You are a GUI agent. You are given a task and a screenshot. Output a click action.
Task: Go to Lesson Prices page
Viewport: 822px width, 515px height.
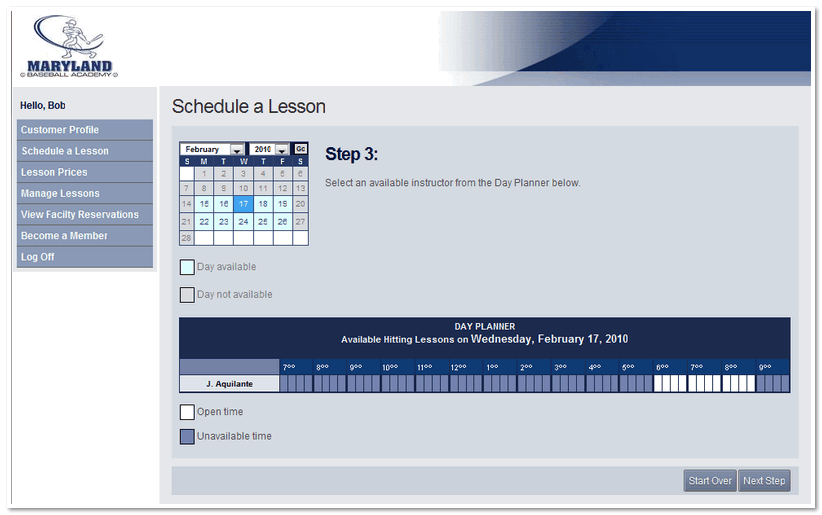[85, 172]
